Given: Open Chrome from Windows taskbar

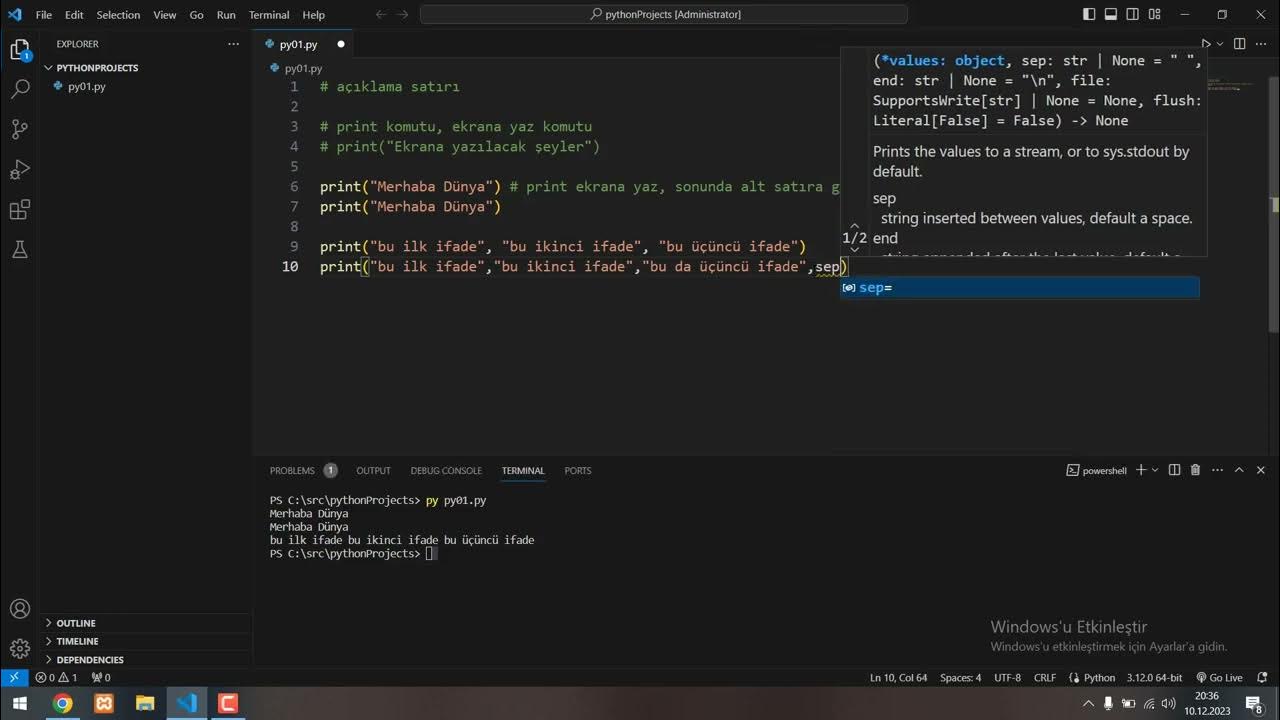Looking at the screenshot, I should [x=62, y=703].
